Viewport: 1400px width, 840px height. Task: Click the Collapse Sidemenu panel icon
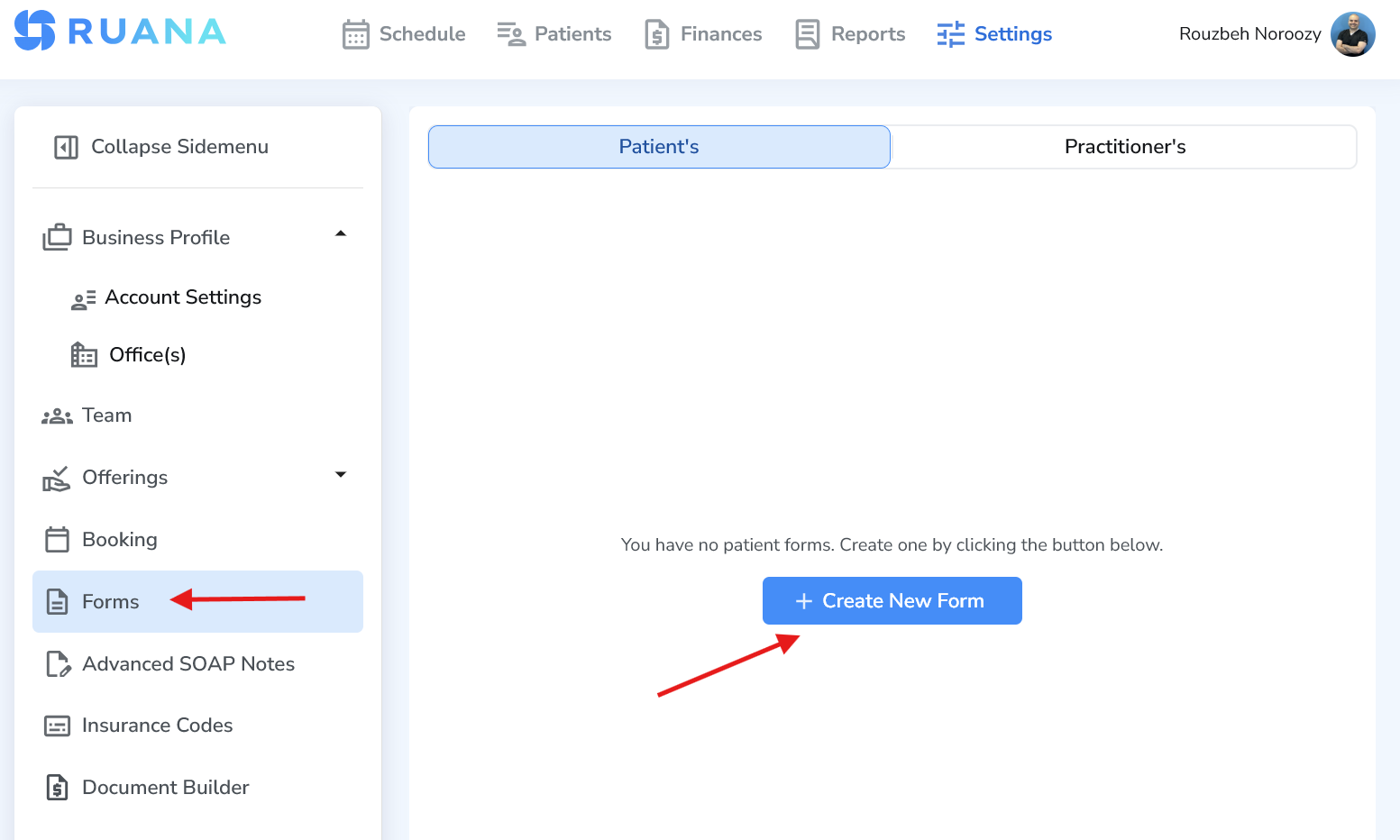point(66,147)
